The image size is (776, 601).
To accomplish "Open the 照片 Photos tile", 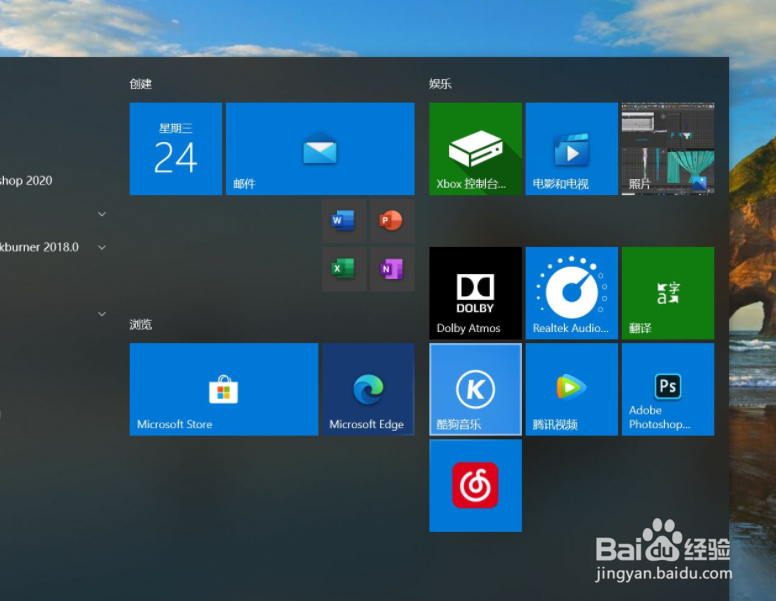I will point(668,149).
